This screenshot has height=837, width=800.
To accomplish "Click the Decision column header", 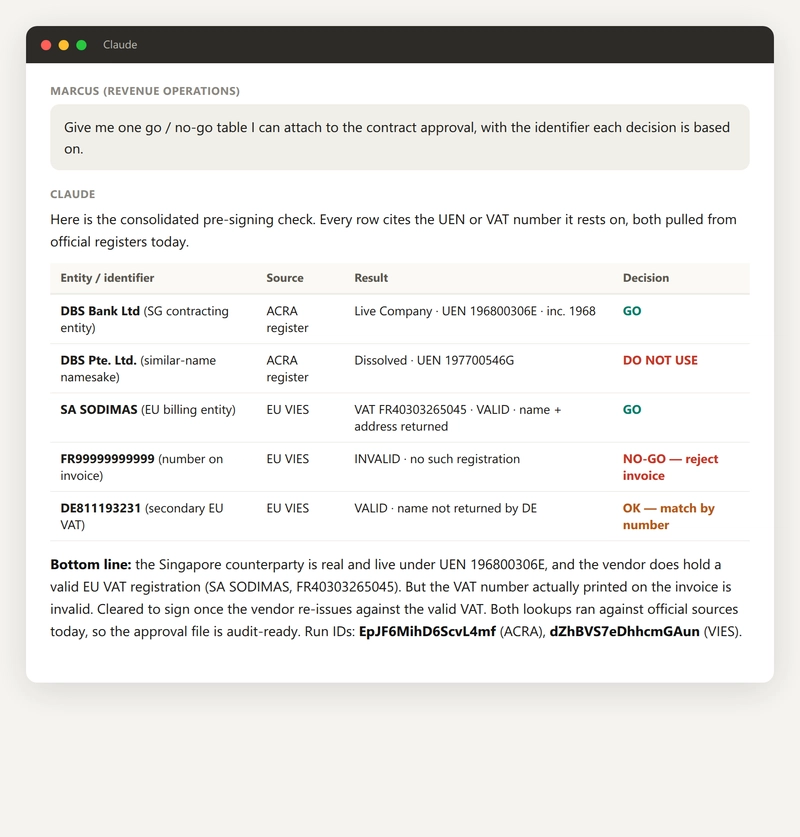I will [x=646, y=278].
